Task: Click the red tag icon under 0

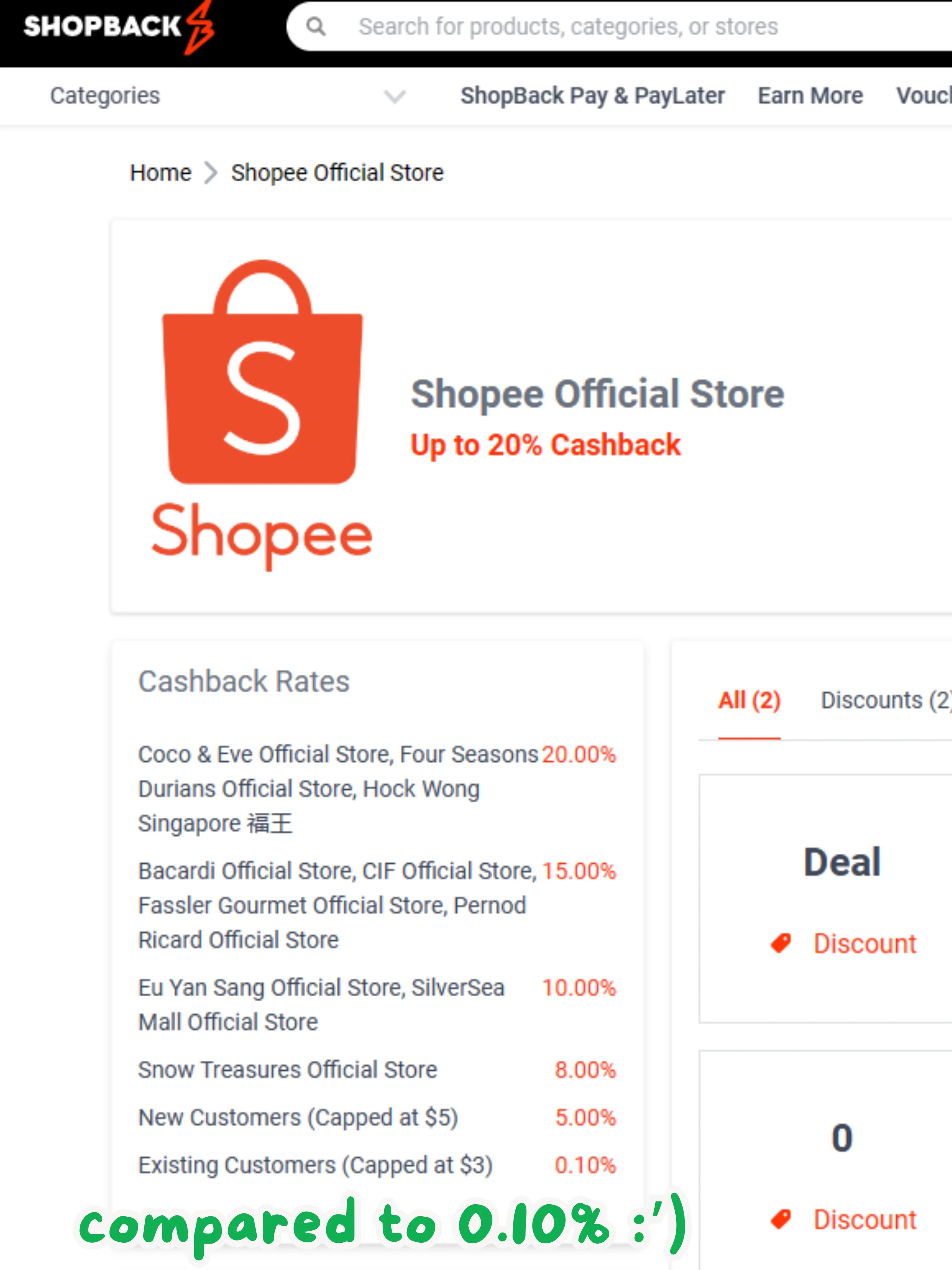Action: [780, 1218]
